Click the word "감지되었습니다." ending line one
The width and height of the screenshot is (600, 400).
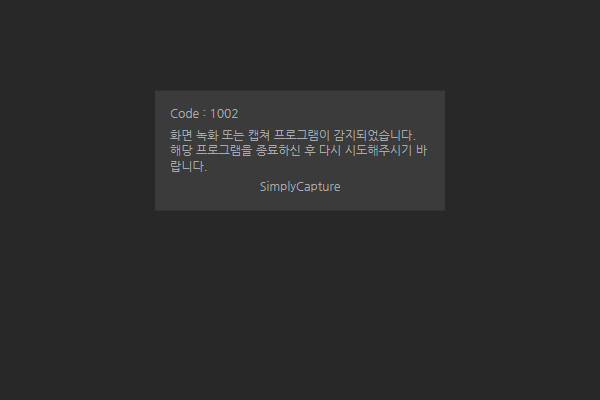tap(375, 135)
